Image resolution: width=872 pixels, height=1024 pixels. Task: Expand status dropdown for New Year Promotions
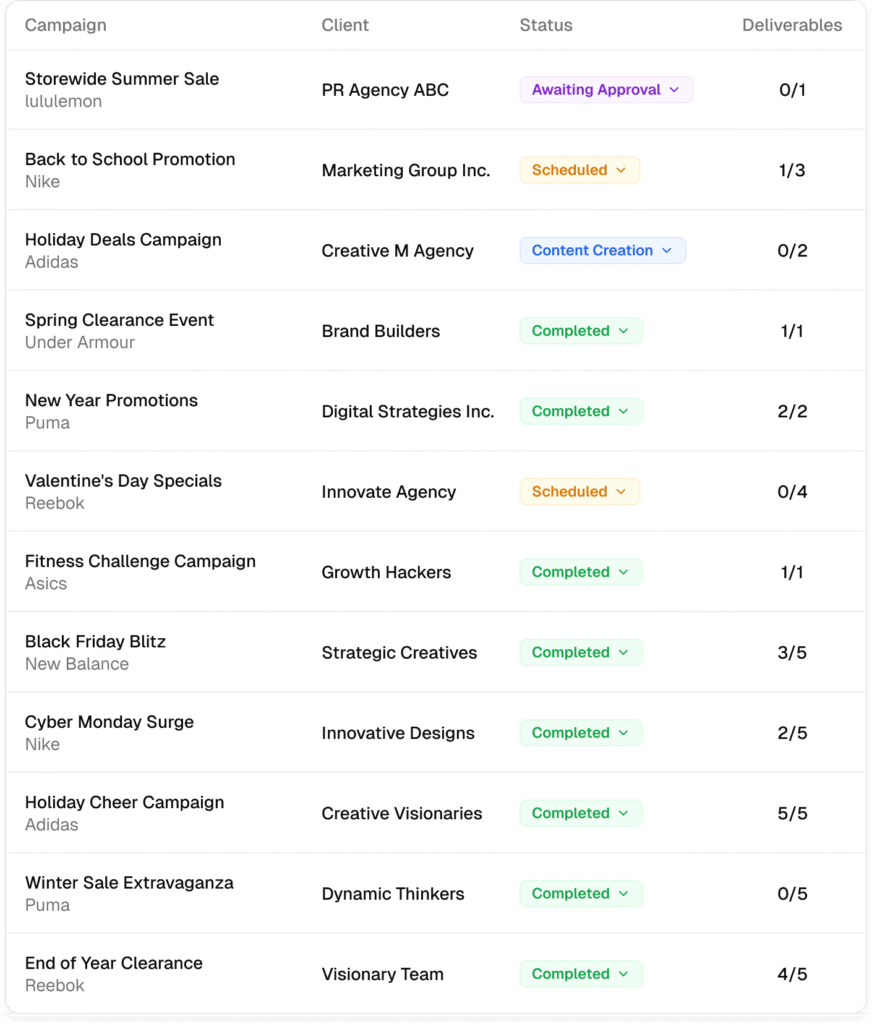580,411
